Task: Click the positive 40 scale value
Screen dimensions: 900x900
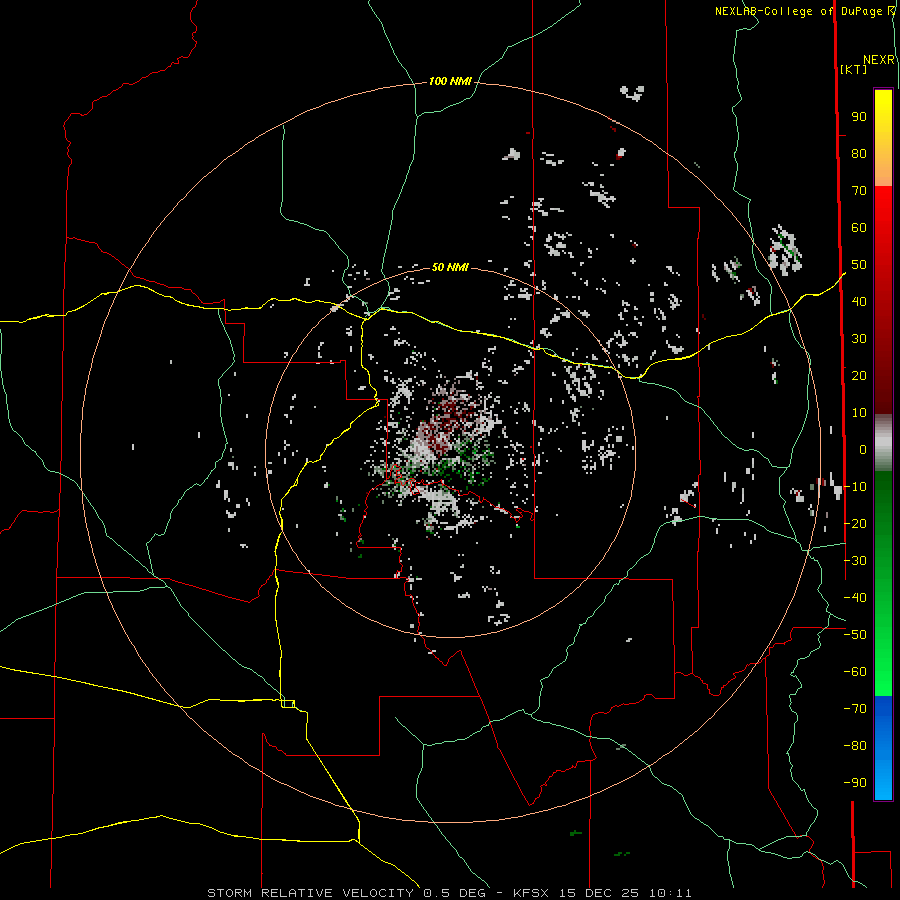Action: pos(859,301)
